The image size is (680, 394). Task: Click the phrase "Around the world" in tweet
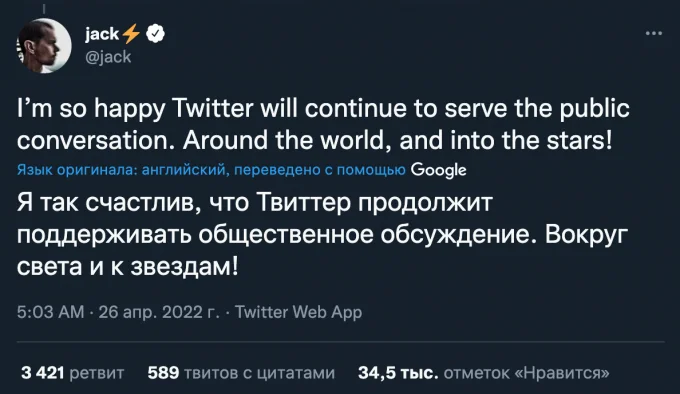coord(287,140)
